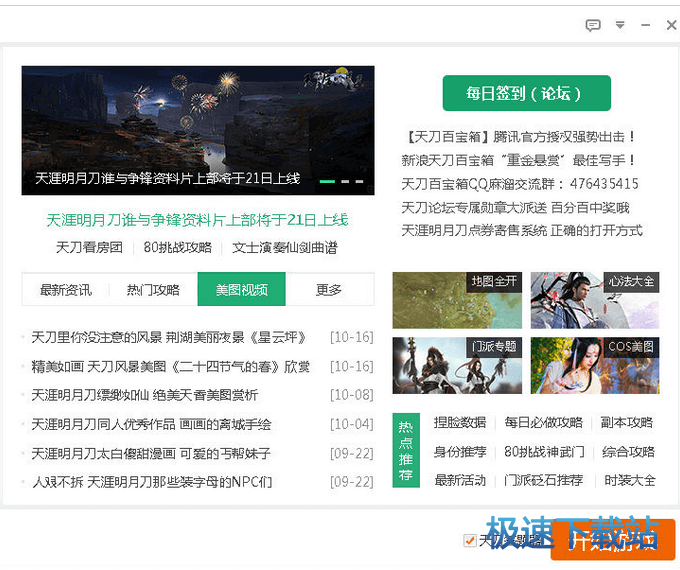The width and height of the screenshot is (680, 570).
Task: Click the orange 开始游戏 button
Action: pyautogui.click(x=613, y=540)
